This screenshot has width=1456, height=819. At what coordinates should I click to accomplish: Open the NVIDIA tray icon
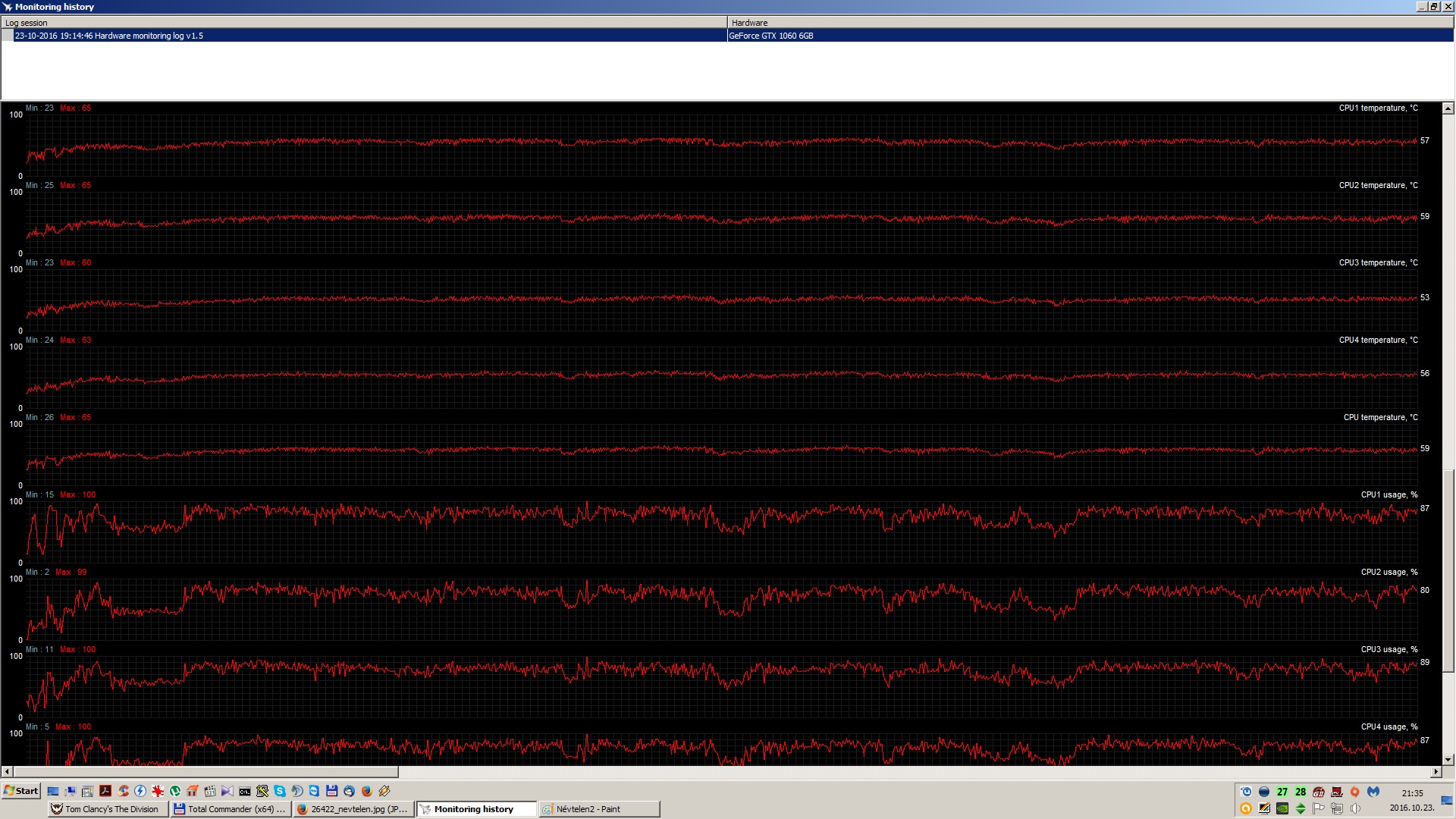[x=1282, y=808]
